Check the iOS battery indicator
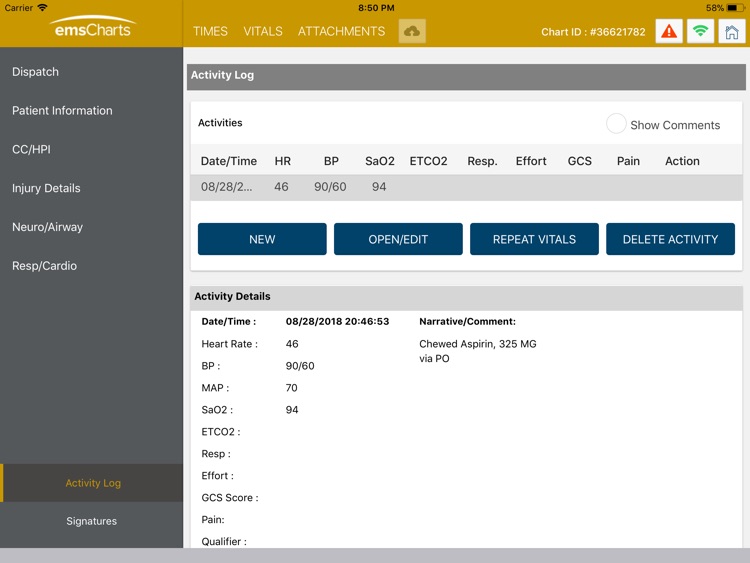This screenshot has width=750, height=563. click(x=734, y=8)
